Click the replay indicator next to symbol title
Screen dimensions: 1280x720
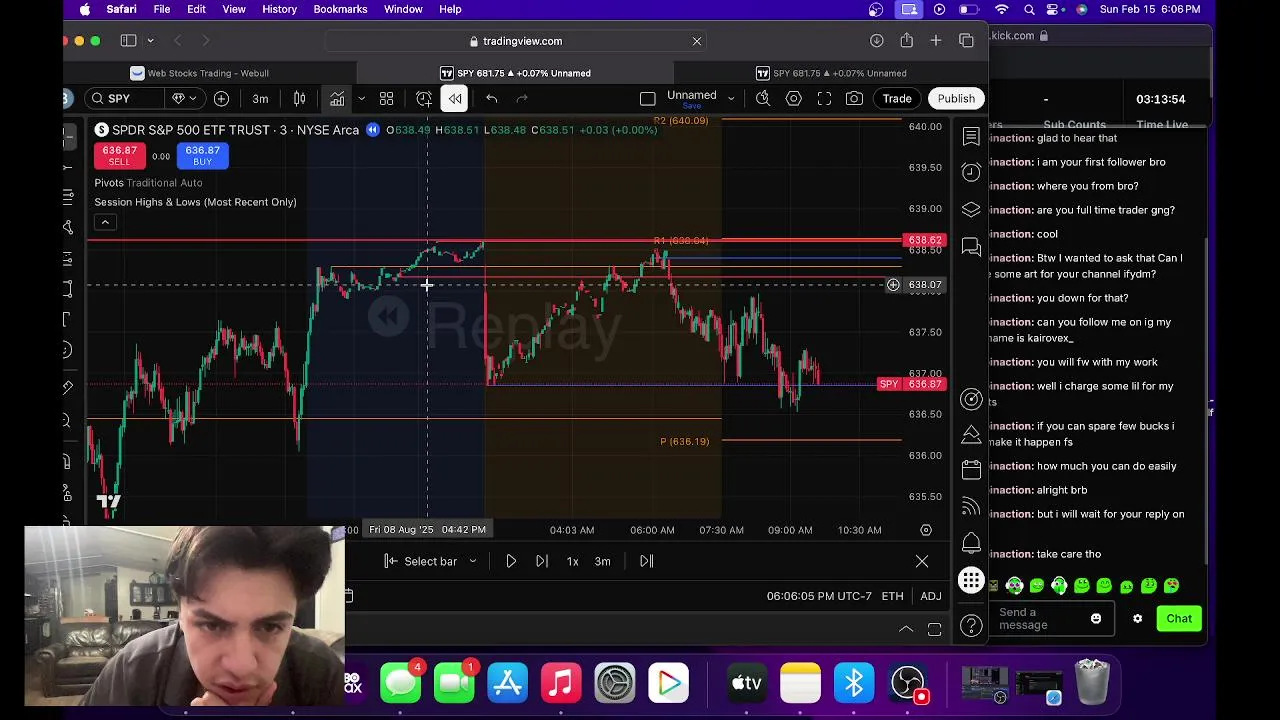coord(373,130)
